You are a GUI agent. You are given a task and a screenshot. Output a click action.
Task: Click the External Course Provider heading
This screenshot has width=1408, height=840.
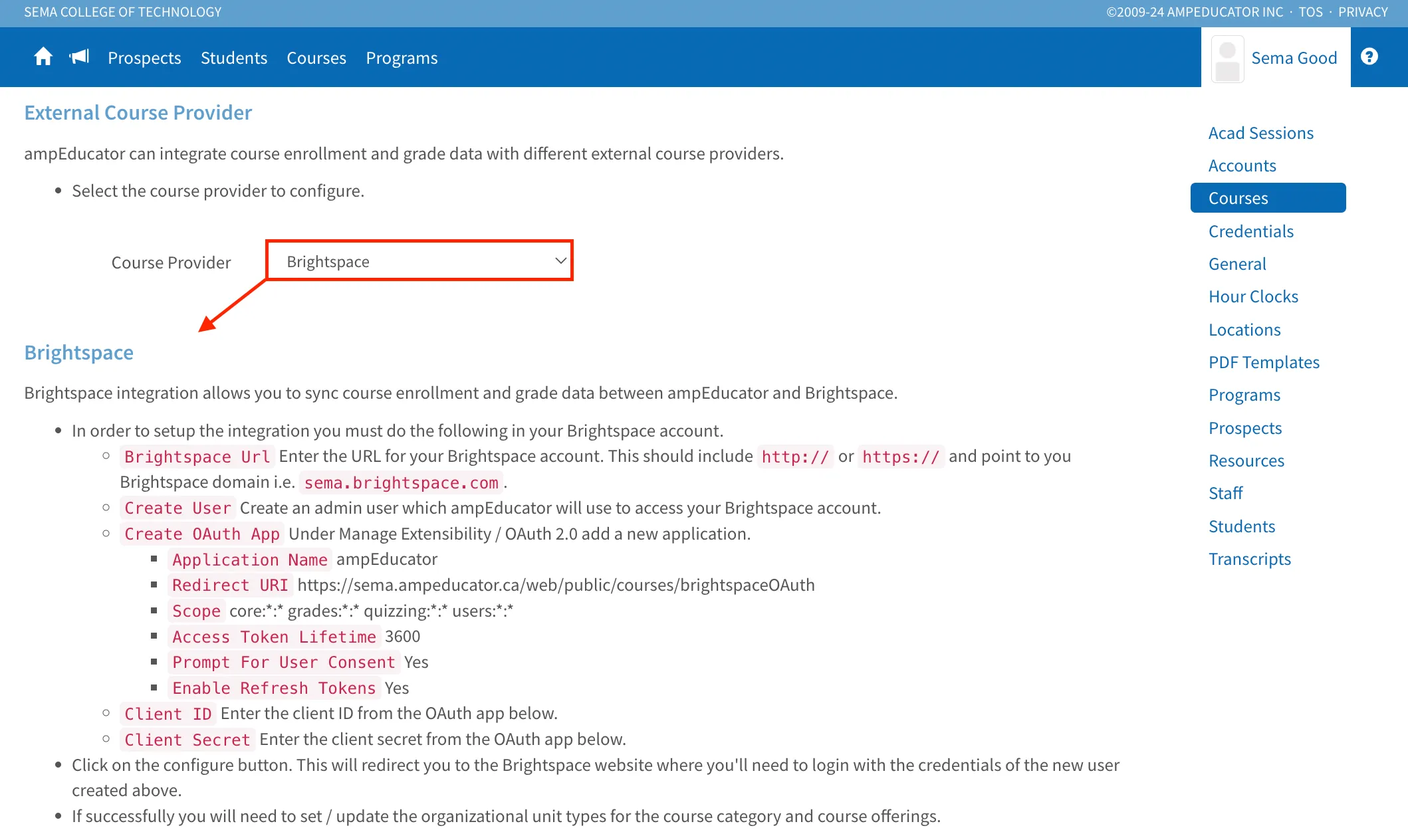click(x=138, y=112)
